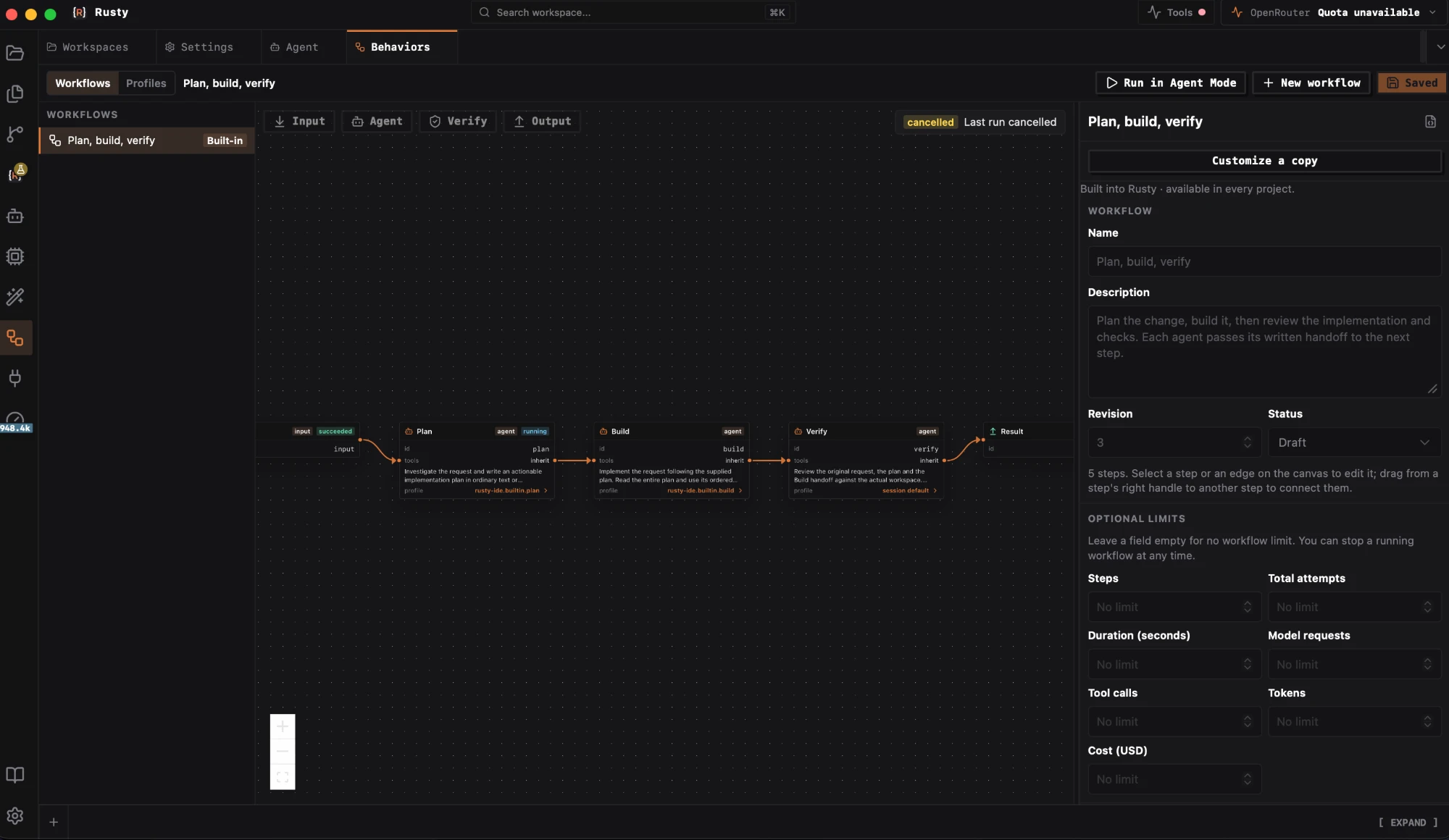The width and height of the screenshot is (1449, 840).
Task: Open the plug extensions sidebar icon
Action: tap(15, 378)
